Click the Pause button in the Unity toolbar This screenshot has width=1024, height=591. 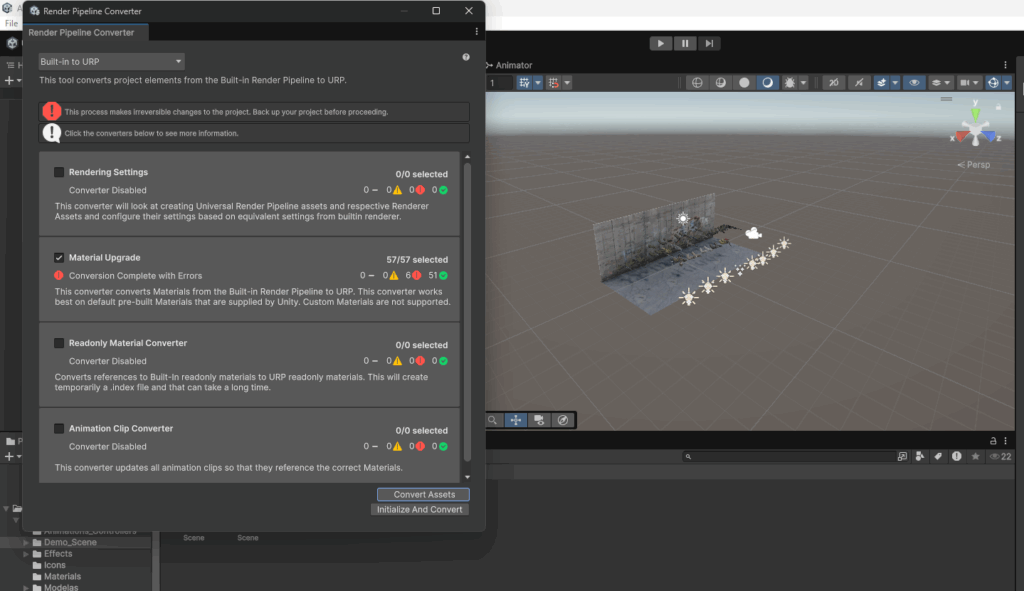point(685,43)
